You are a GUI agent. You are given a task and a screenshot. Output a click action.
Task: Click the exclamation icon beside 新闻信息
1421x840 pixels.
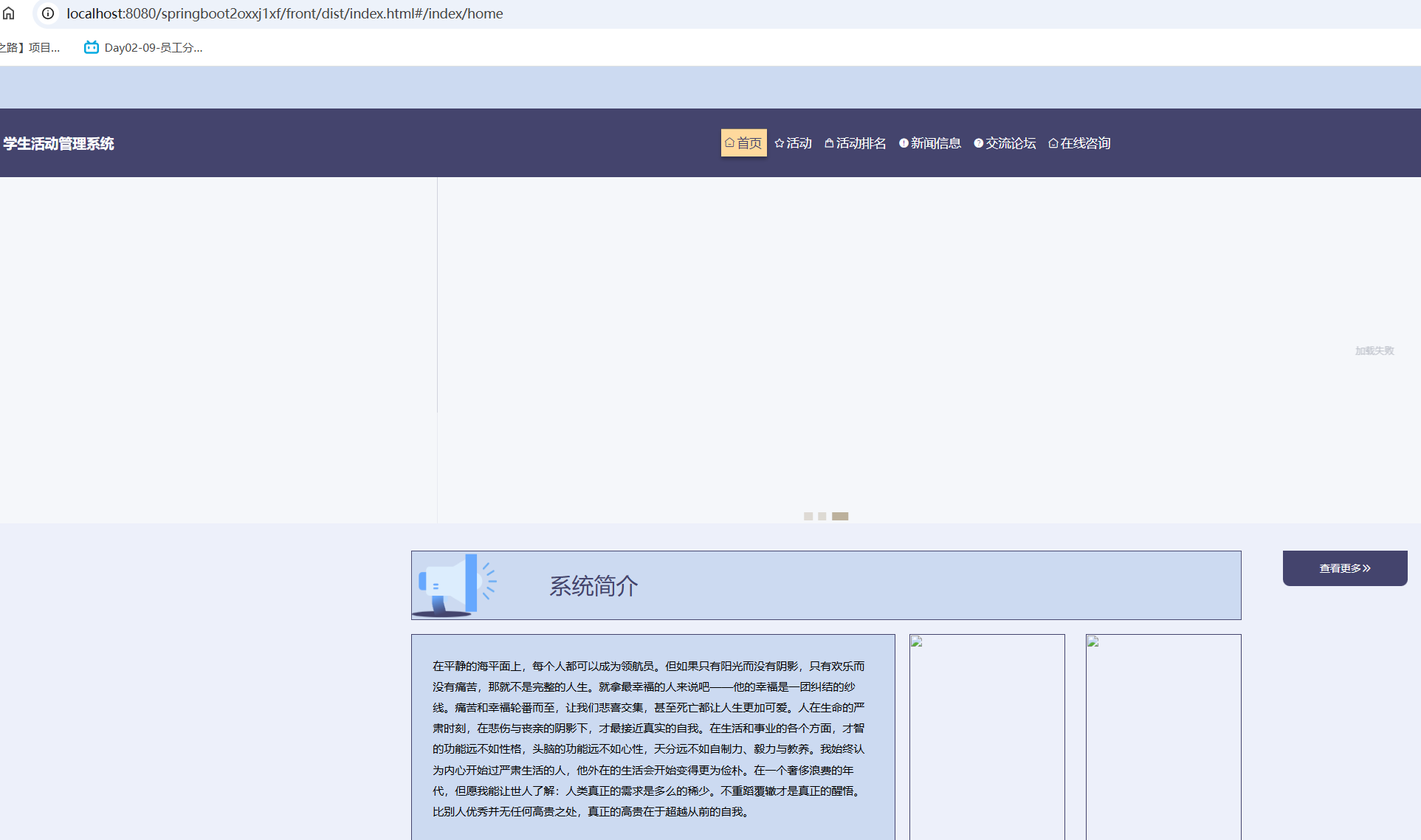coord(904,143)
